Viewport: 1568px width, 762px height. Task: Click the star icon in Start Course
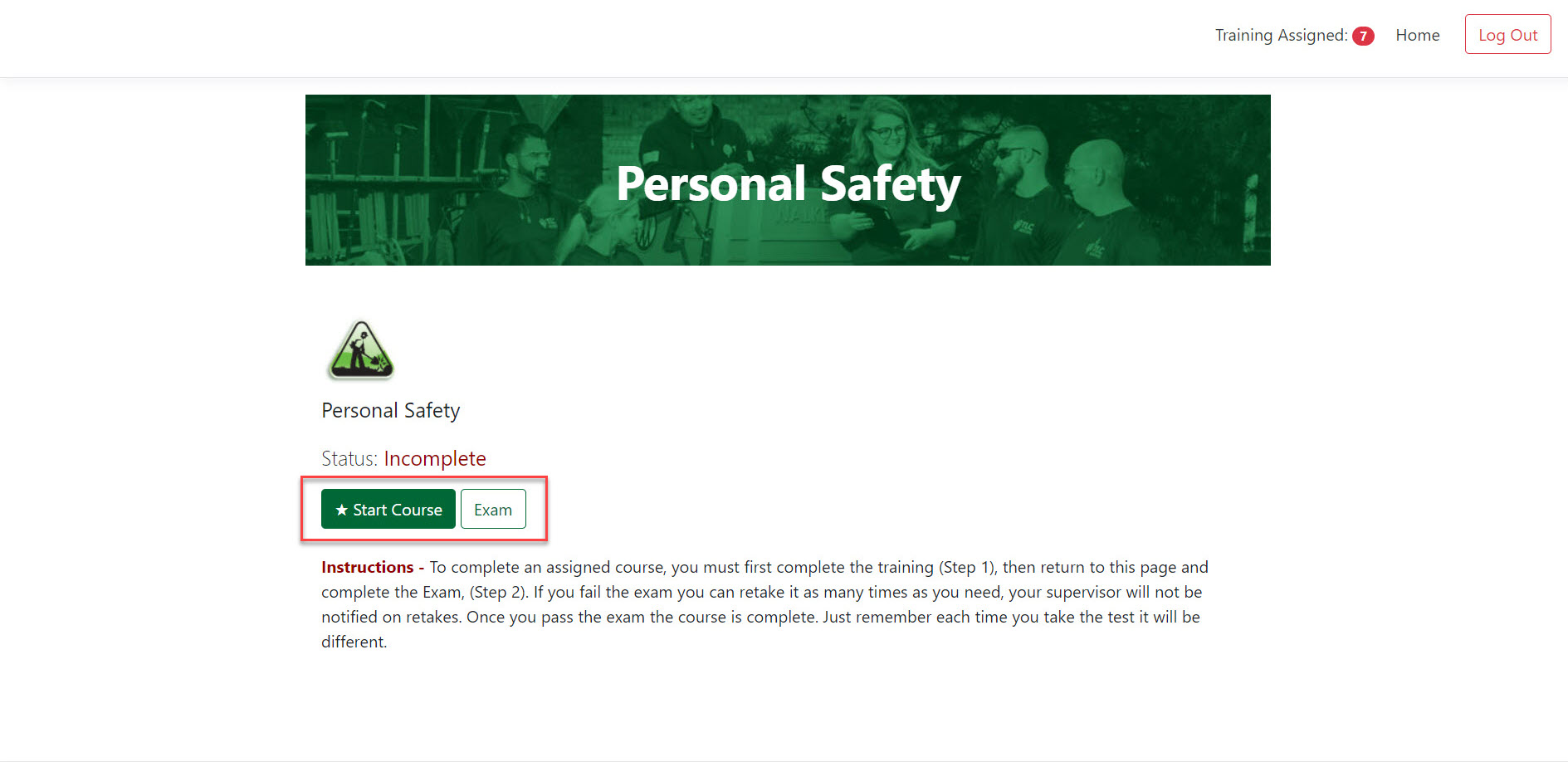point(341,510)
